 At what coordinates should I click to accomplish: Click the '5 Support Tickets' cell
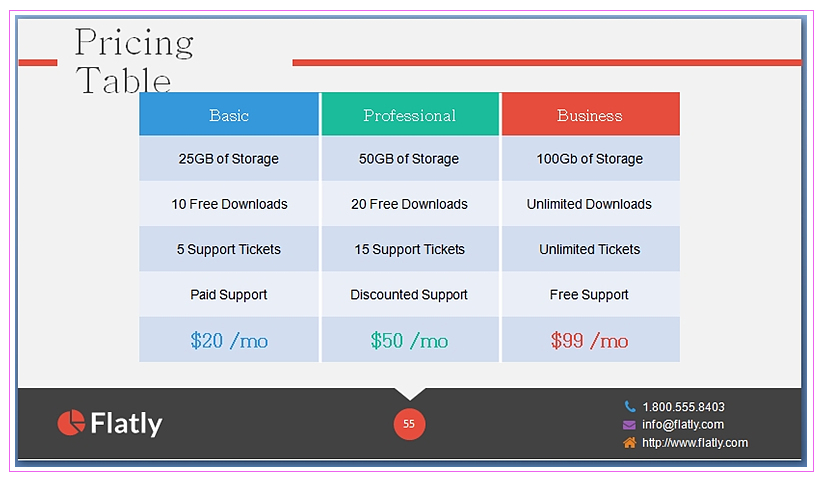[x=229, y=249]
